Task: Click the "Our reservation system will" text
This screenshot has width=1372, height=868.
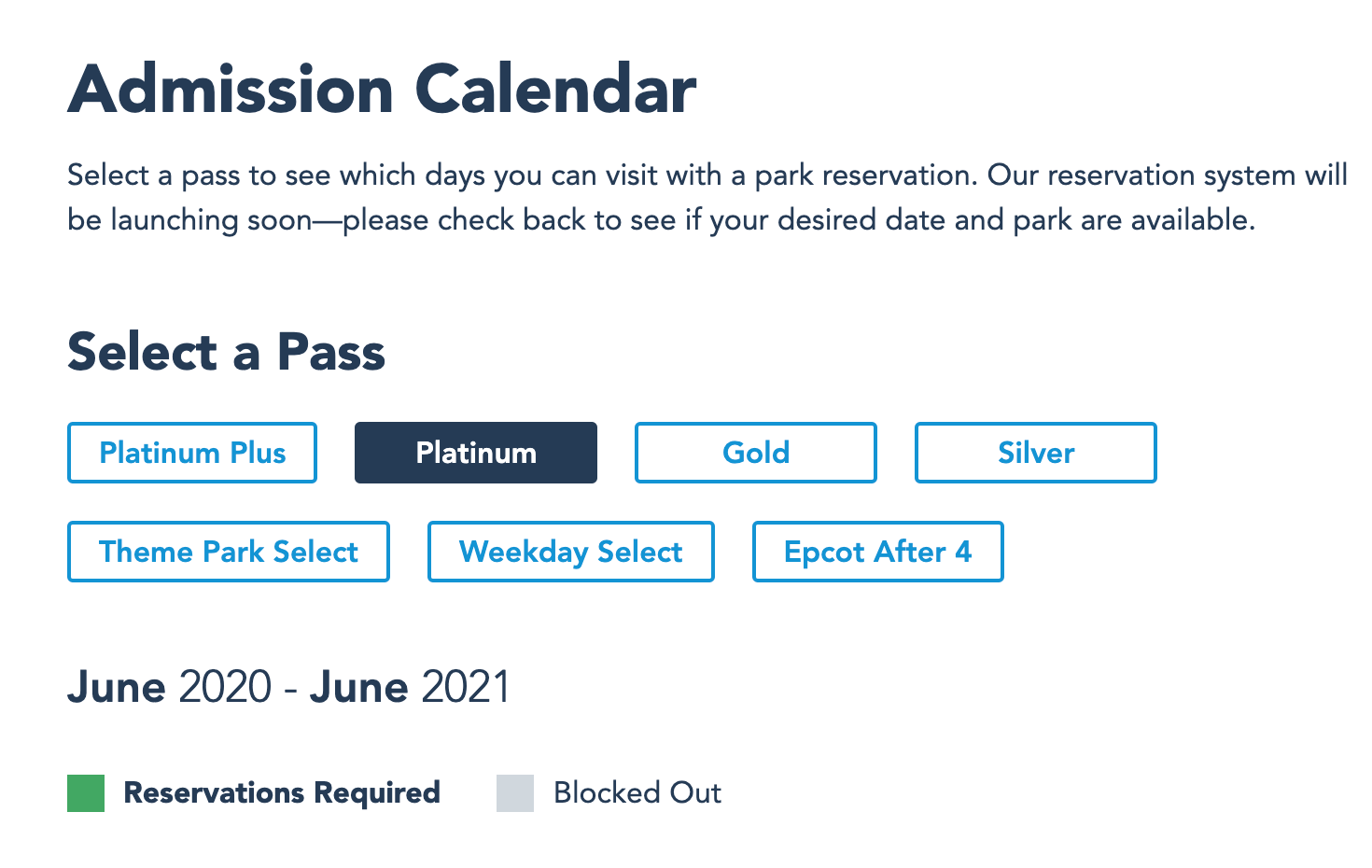Action: tap(1167, 175)
